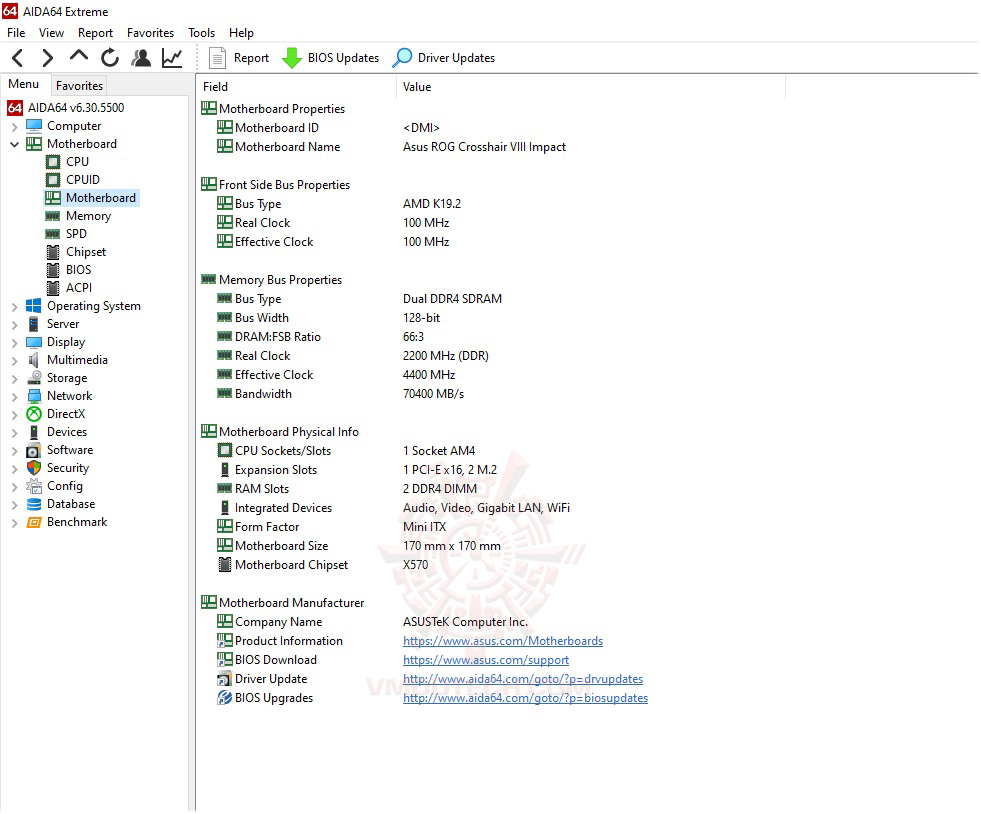Click the Refresh toolbar icon

[110, 58]
